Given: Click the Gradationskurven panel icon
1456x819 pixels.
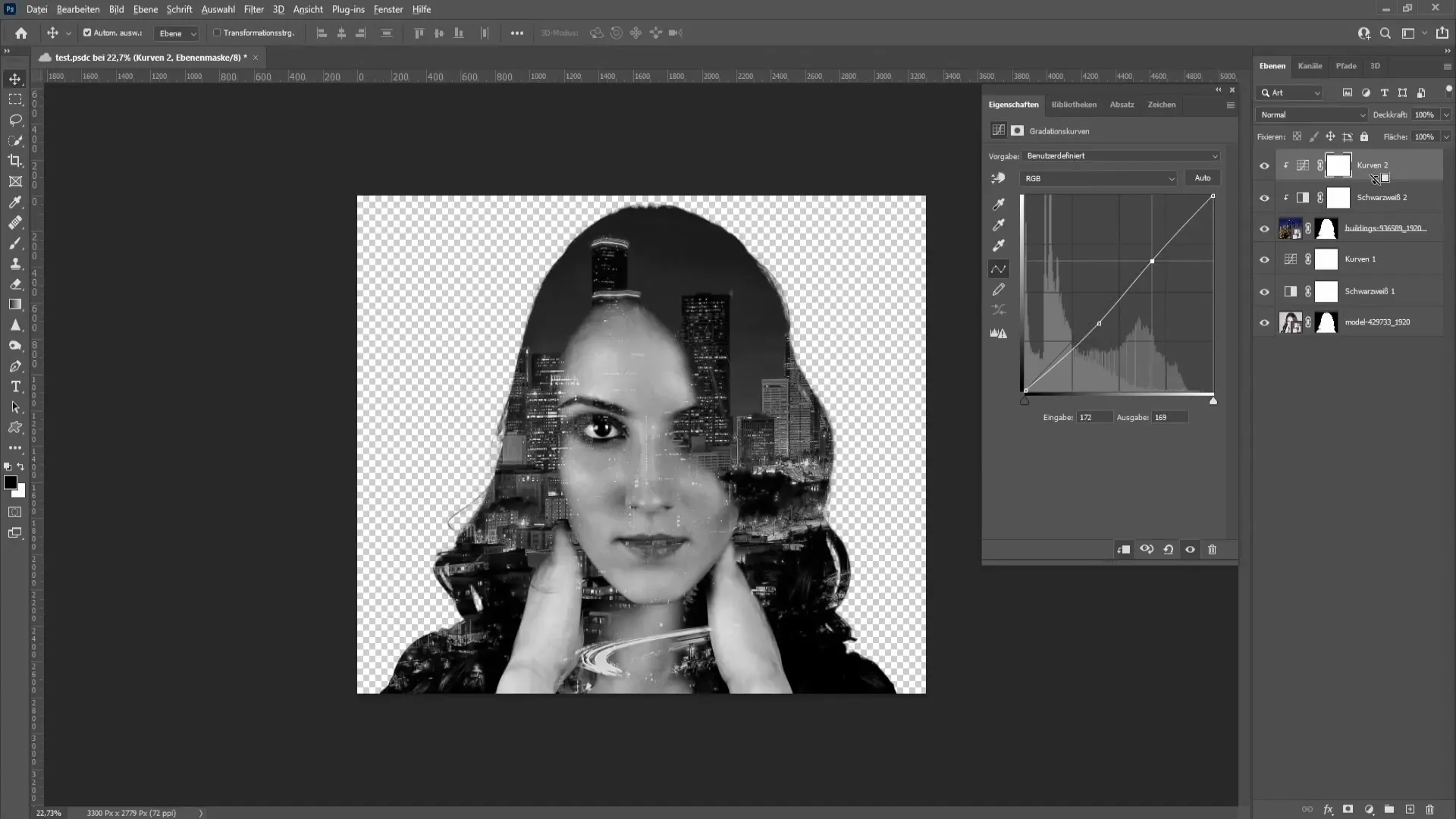Looking at the screenshot, I should click(998, 131).
